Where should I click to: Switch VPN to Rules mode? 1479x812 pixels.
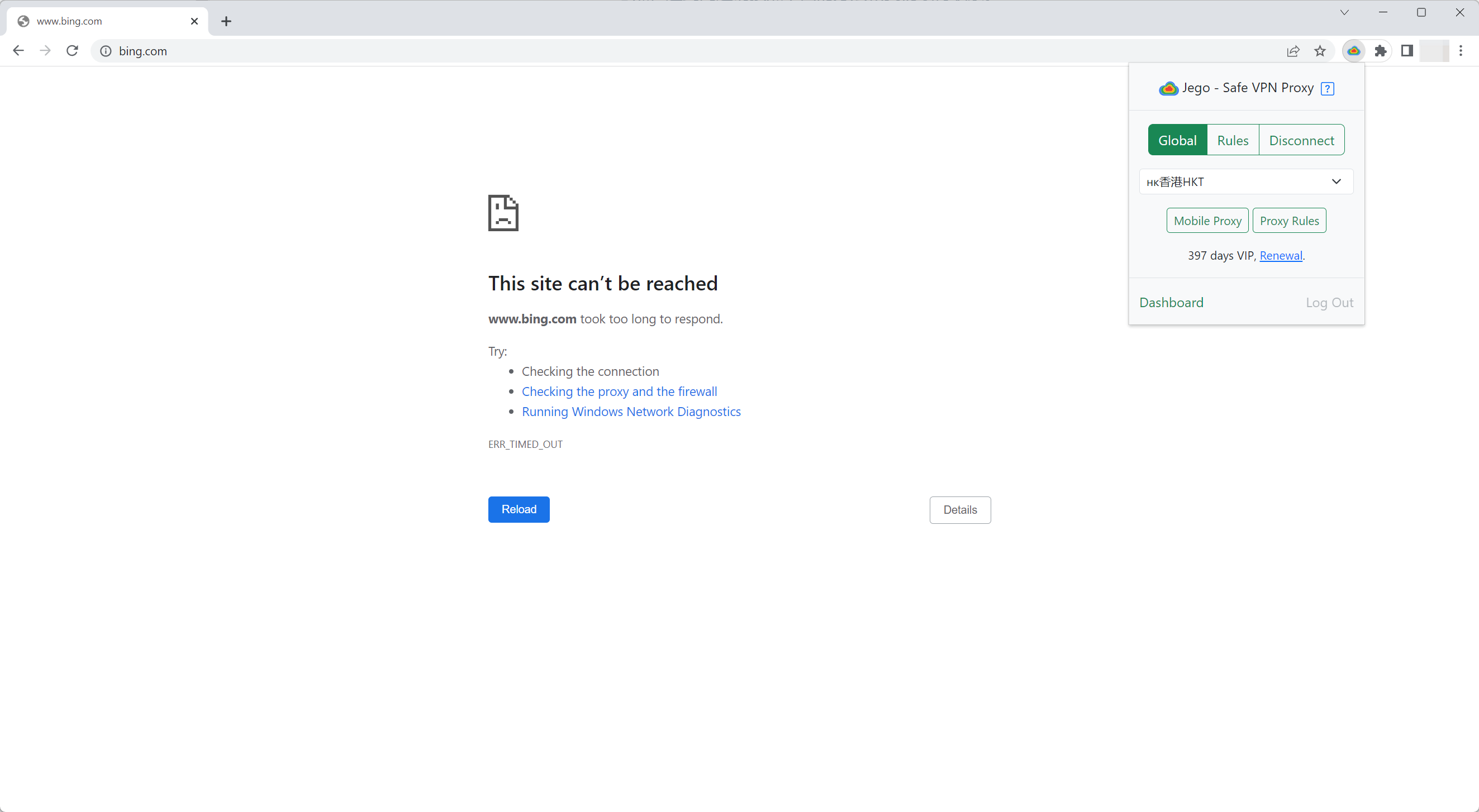pyautogui.click(x=1233, y=140)
